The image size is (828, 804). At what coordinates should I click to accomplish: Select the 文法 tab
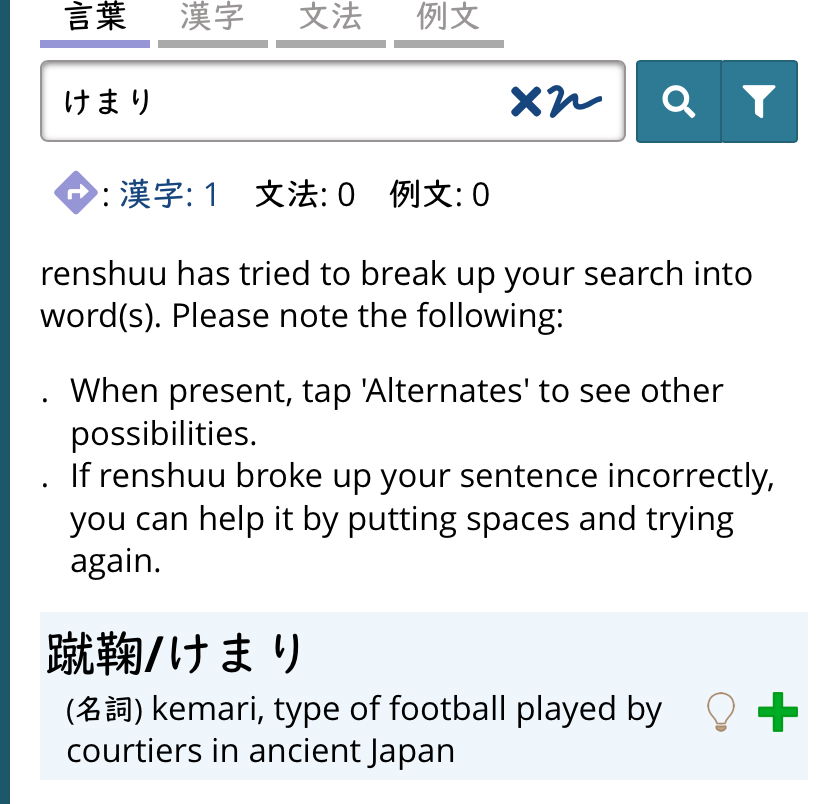pyautogui.click(x=330, y=18)
